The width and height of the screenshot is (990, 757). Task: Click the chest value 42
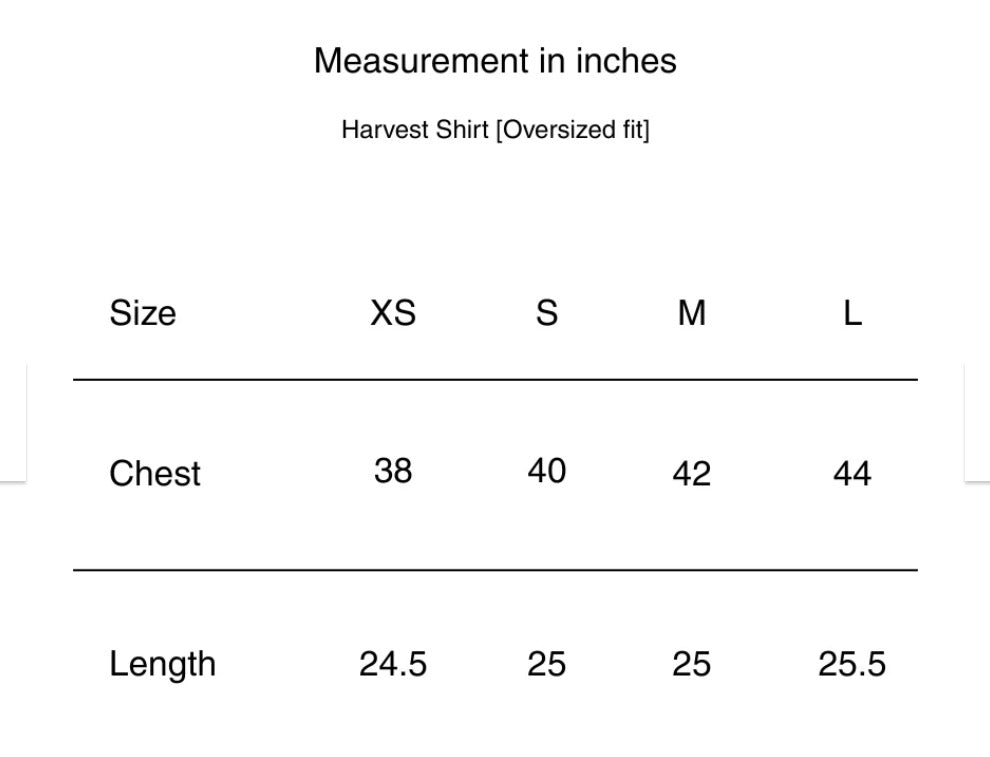click(x=691, y=473)
